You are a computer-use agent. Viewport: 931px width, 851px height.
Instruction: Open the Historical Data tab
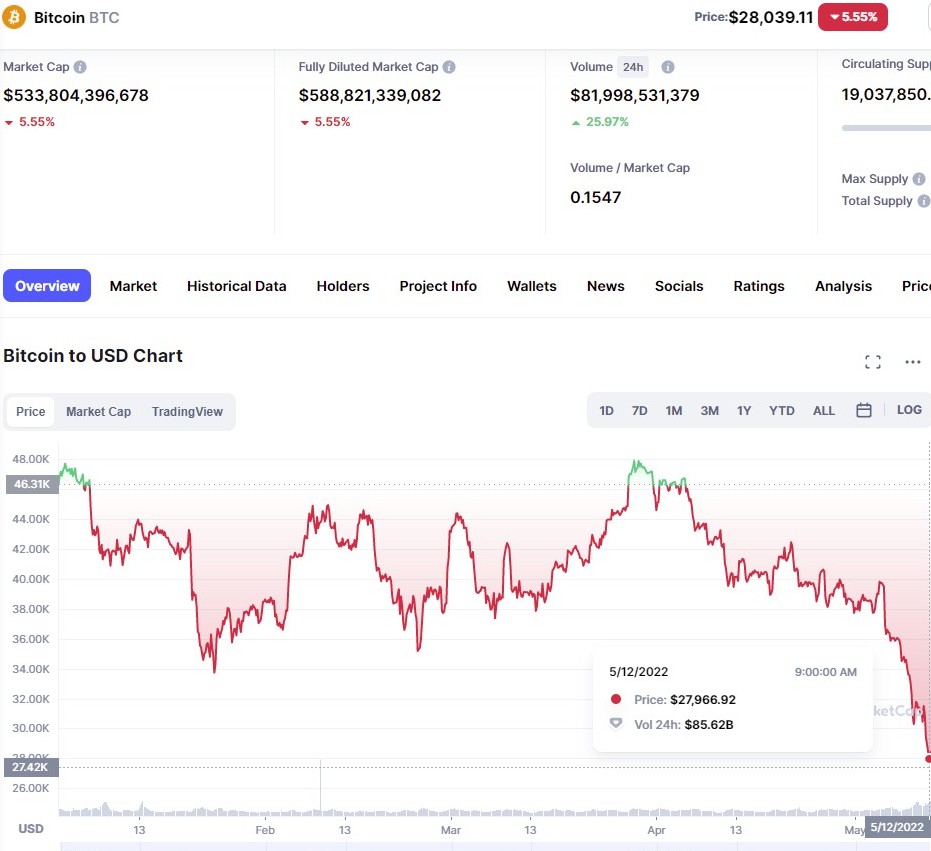(236, 286)
